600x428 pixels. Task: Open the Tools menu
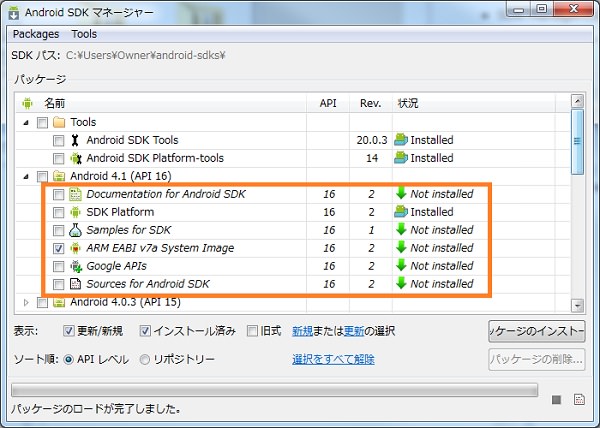point(84,34)
